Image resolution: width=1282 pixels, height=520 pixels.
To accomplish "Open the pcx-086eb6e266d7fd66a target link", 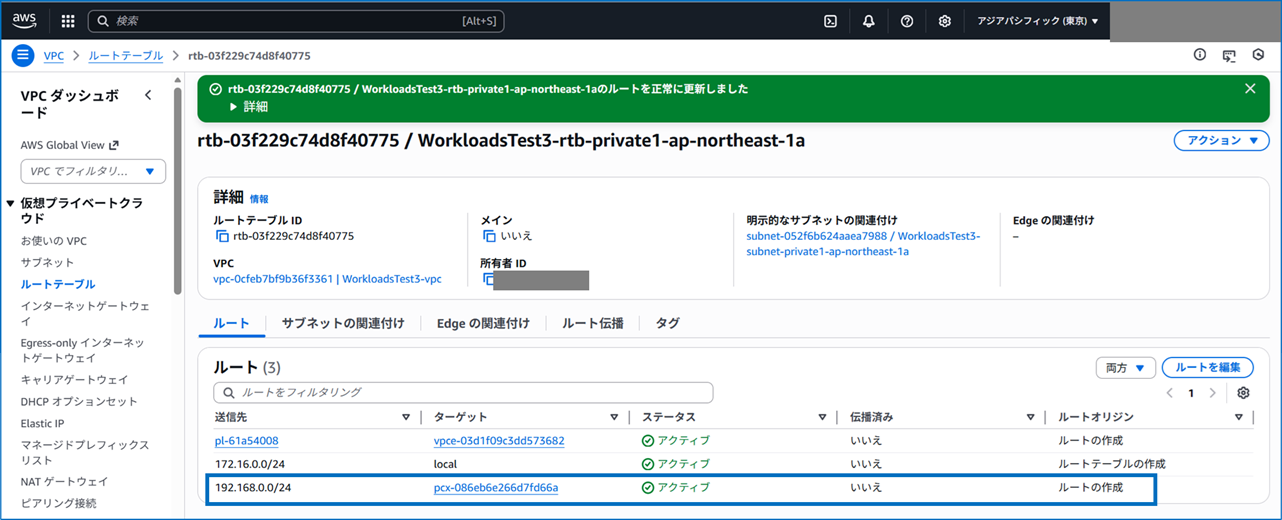I will pyautogui.click(x=495, y=488).
